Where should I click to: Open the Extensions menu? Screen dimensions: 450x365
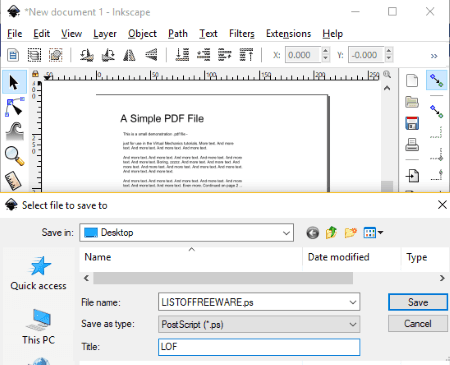tap(289, 34)
